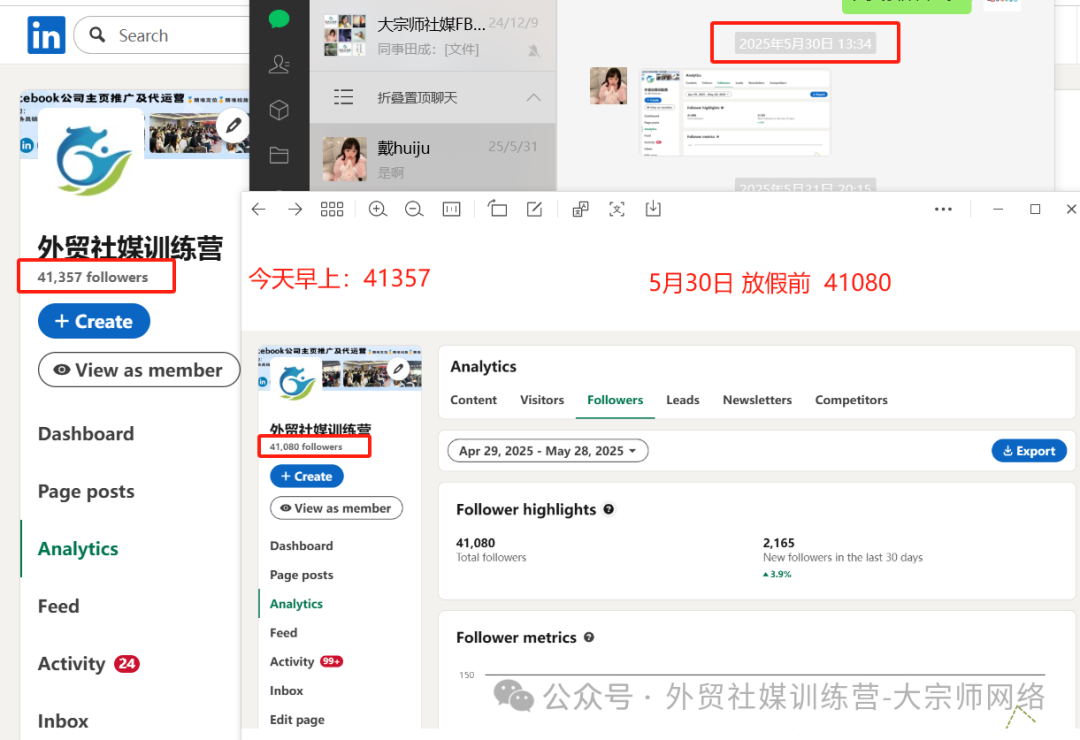
Task: Switch to the Competitors tab
Action: [851, 400]
